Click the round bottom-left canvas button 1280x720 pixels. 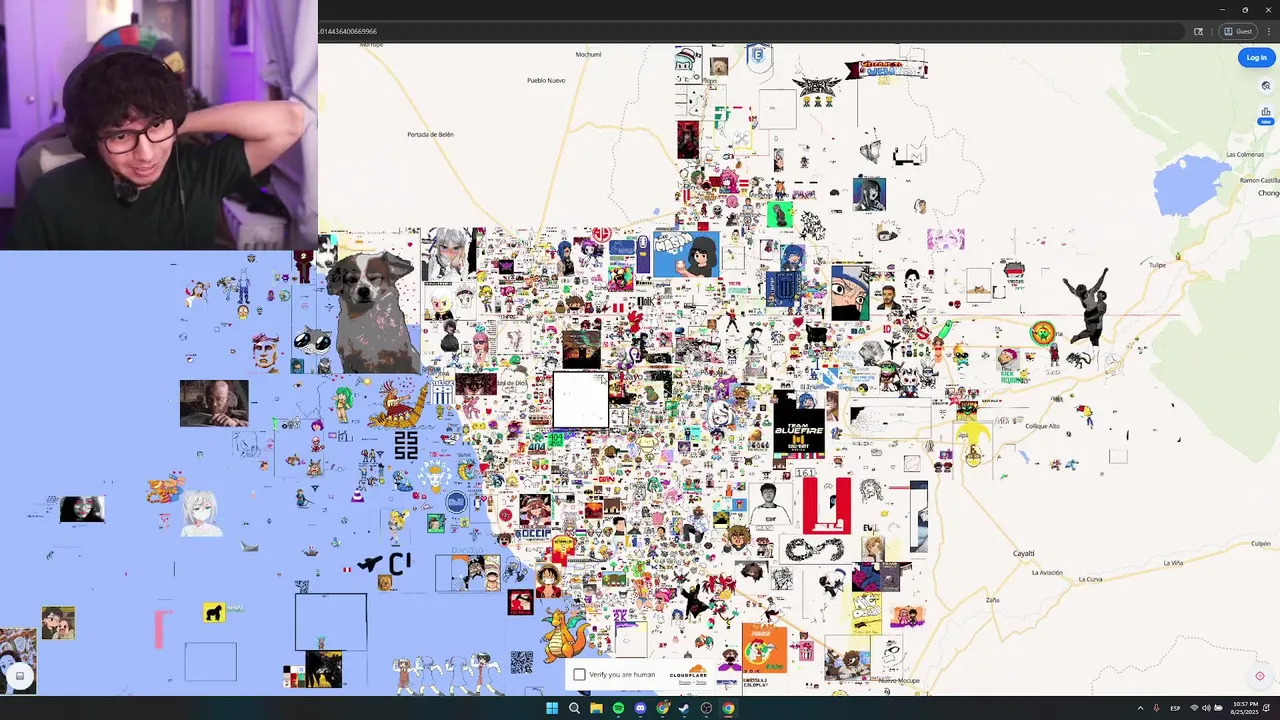pos(19,676)
